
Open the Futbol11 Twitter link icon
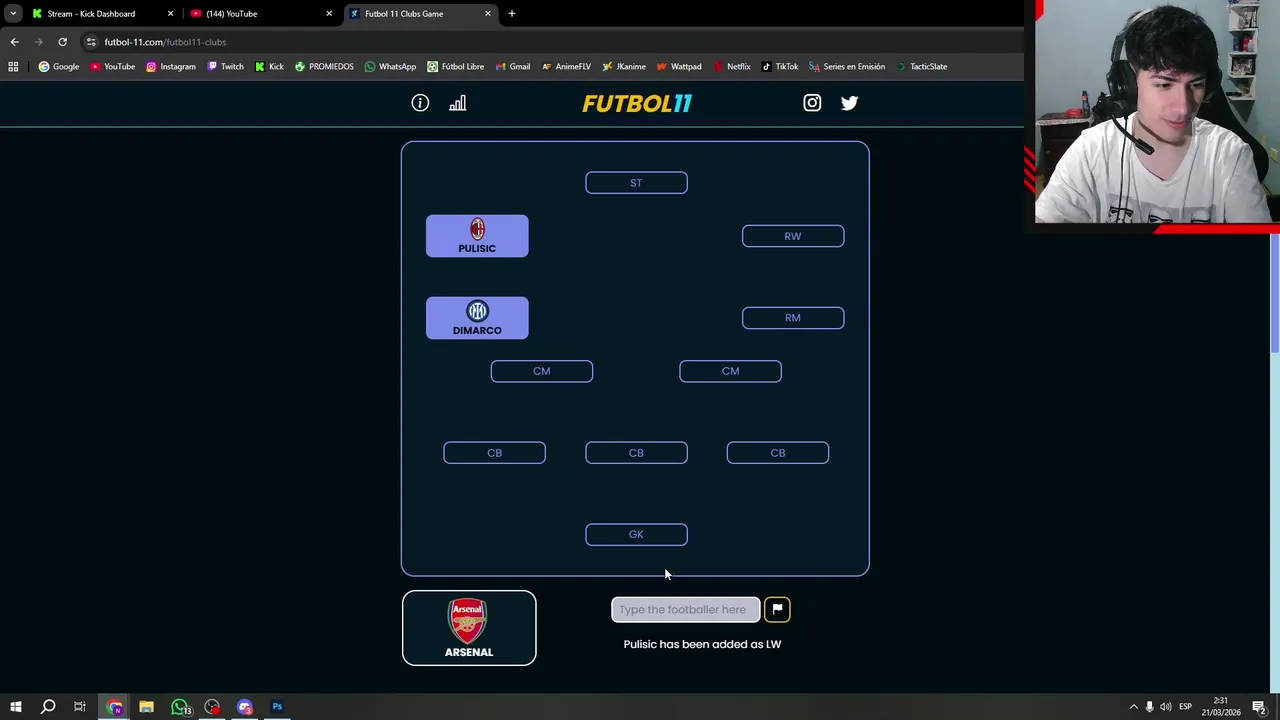[849, 103]
